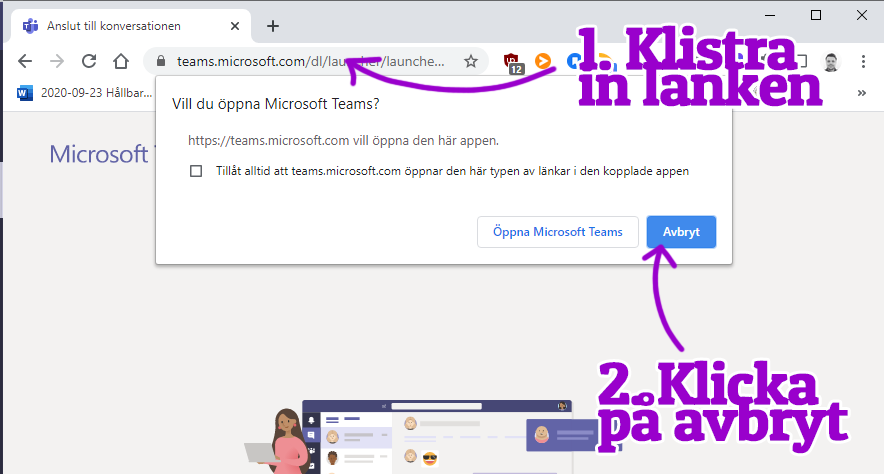The width and height of the screenshot is (884, 474).
Task: Open a new browser tab
Action: [x=273, y=26]
